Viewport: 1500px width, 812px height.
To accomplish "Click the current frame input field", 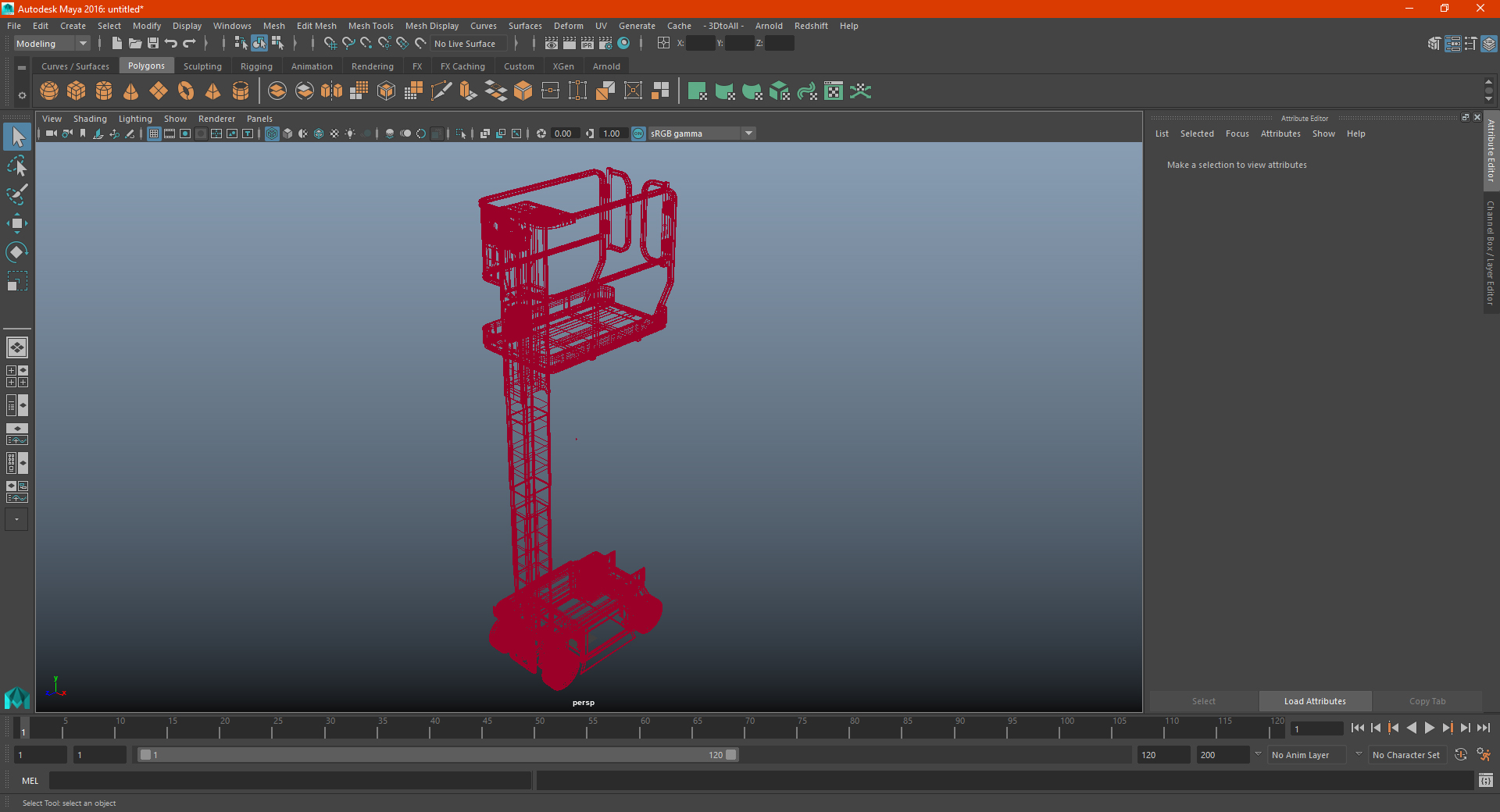I will [x=1317, y=728].
